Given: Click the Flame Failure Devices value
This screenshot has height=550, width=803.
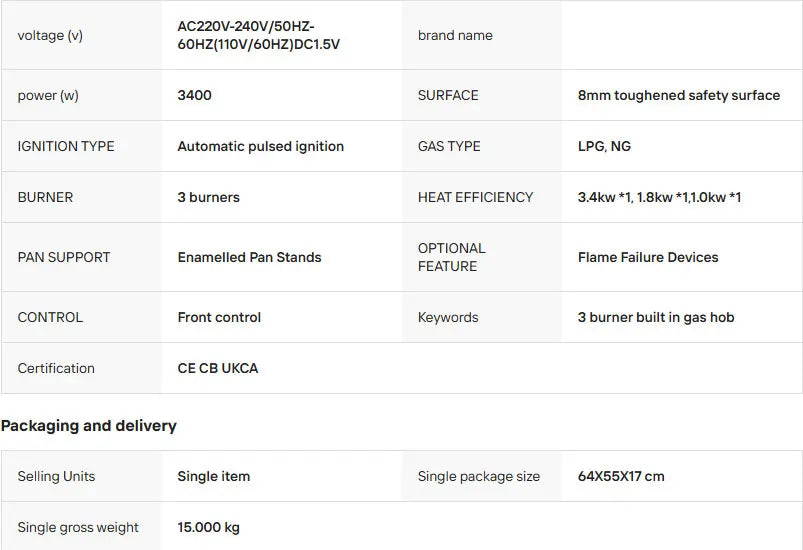Looking at the screenshot, I should (x=648, y=257).
